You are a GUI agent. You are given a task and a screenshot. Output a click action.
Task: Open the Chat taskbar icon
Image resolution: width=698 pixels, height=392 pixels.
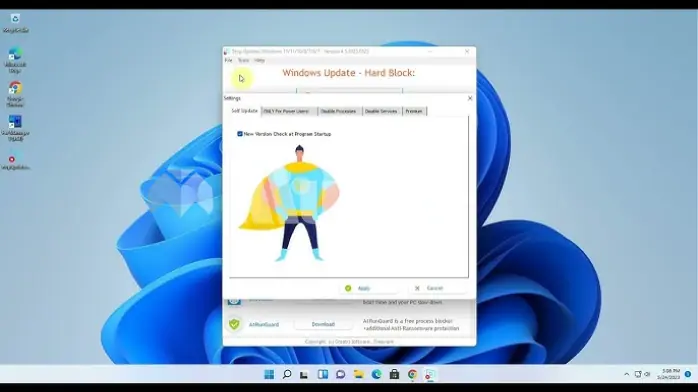pos(341,374)
